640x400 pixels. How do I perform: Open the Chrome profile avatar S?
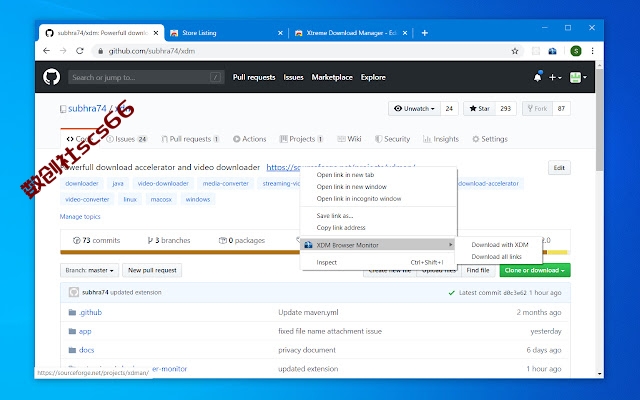tap(576, 51)
